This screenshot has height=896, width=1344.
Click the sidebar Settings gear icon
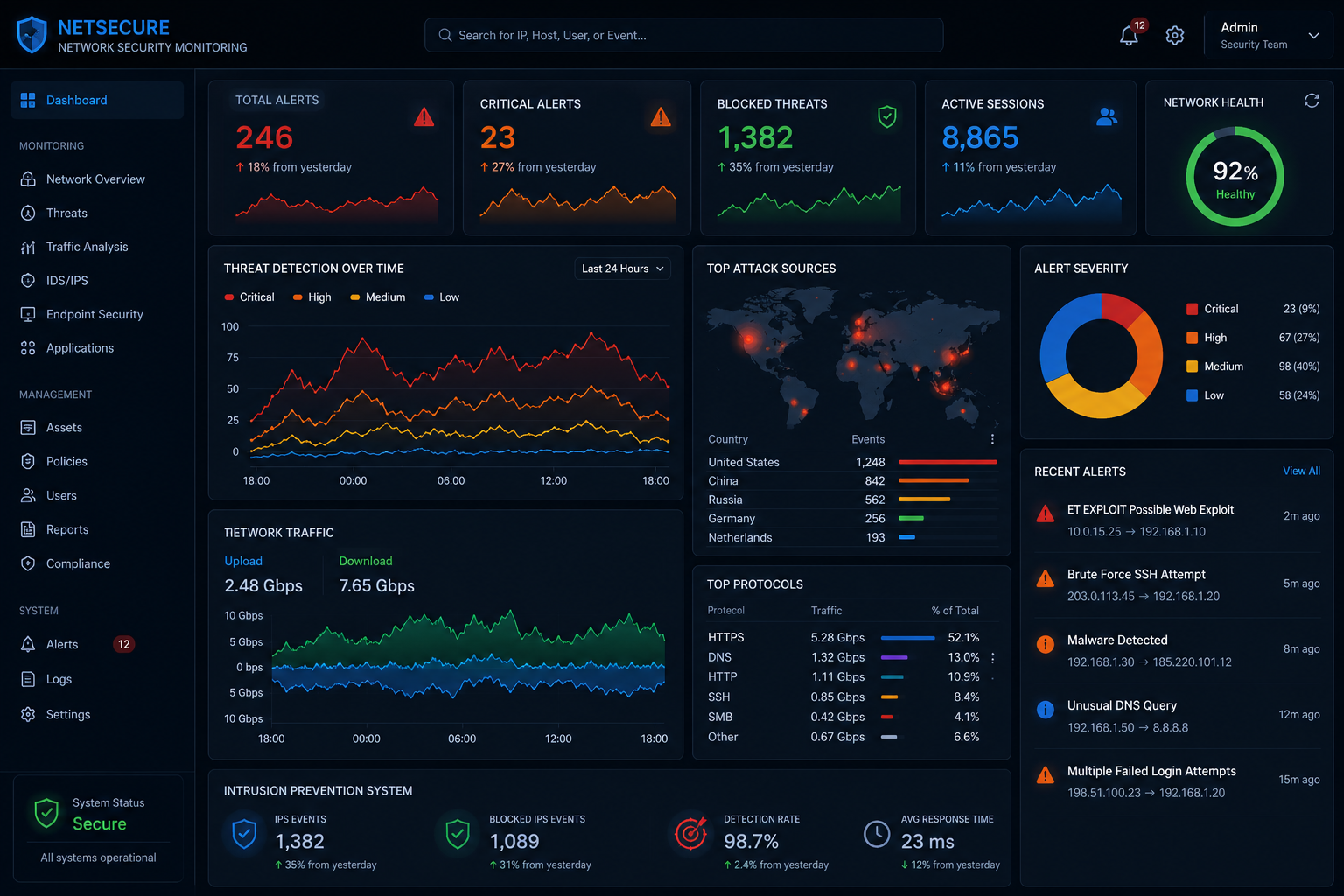pos(28,714)
